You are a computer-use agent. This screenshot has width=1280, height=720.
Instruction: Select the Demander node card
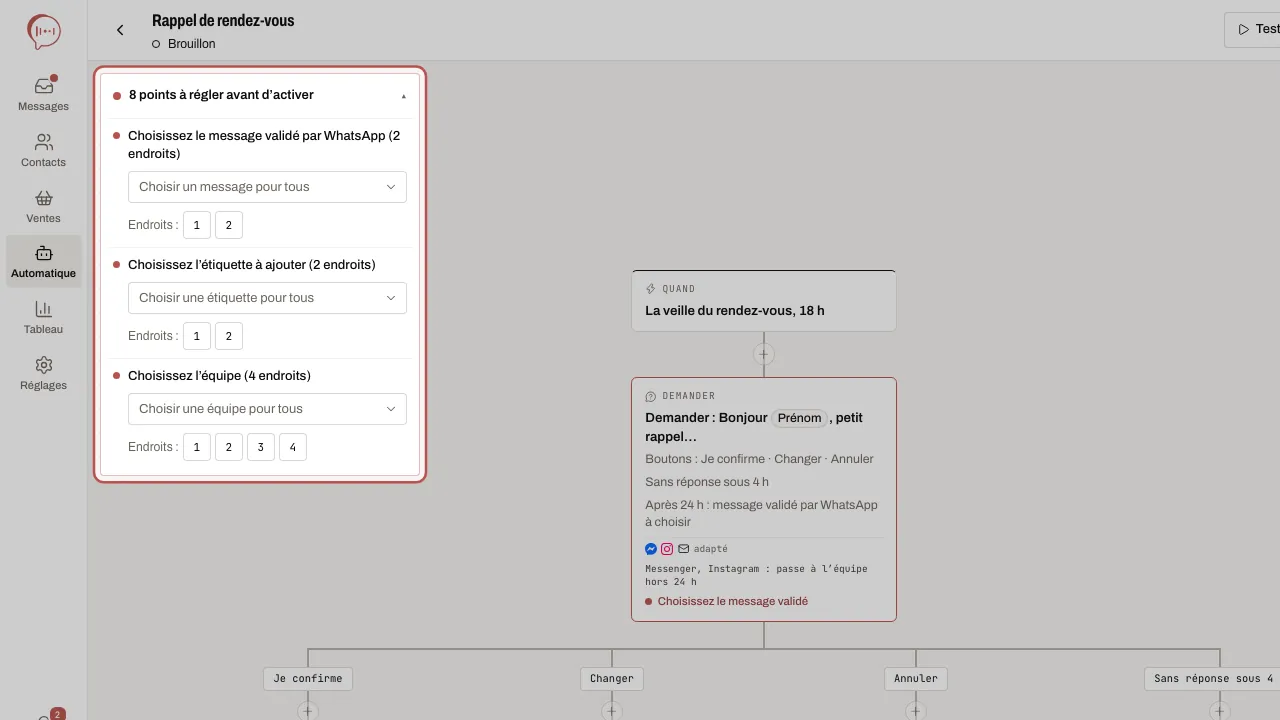pyautogui.click(x=764, y=499)
